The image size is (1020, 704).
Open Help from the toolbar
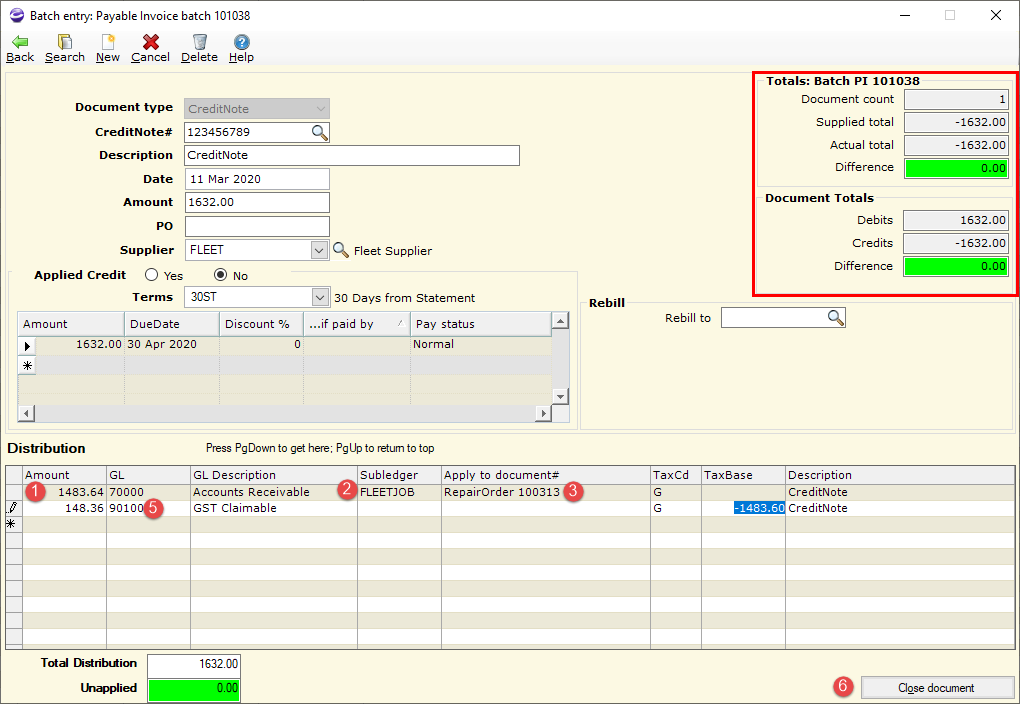tap(241, 42)
